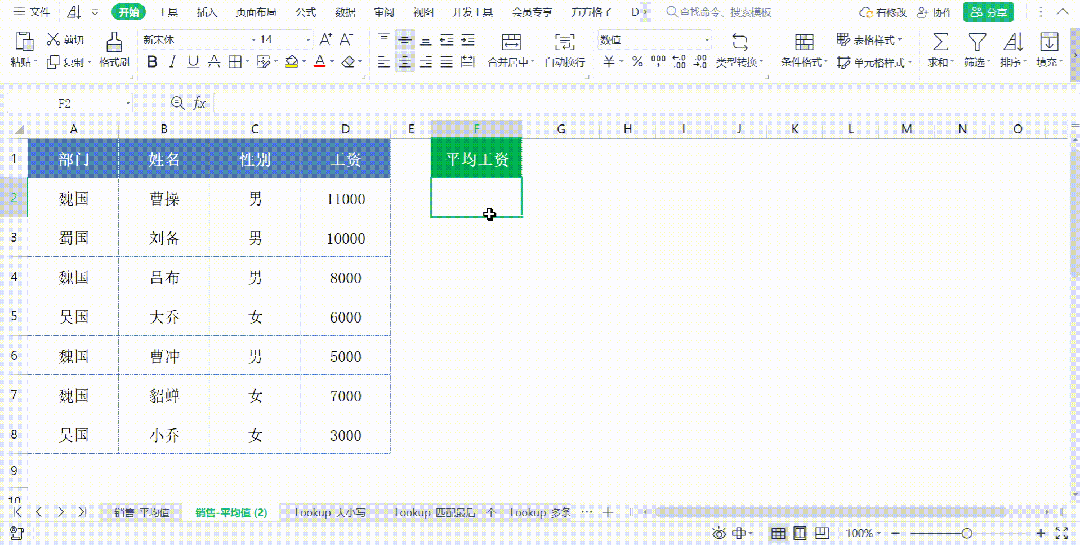Click the insert function fx icon
The image size is (1080, 545).
pos(200,103)
